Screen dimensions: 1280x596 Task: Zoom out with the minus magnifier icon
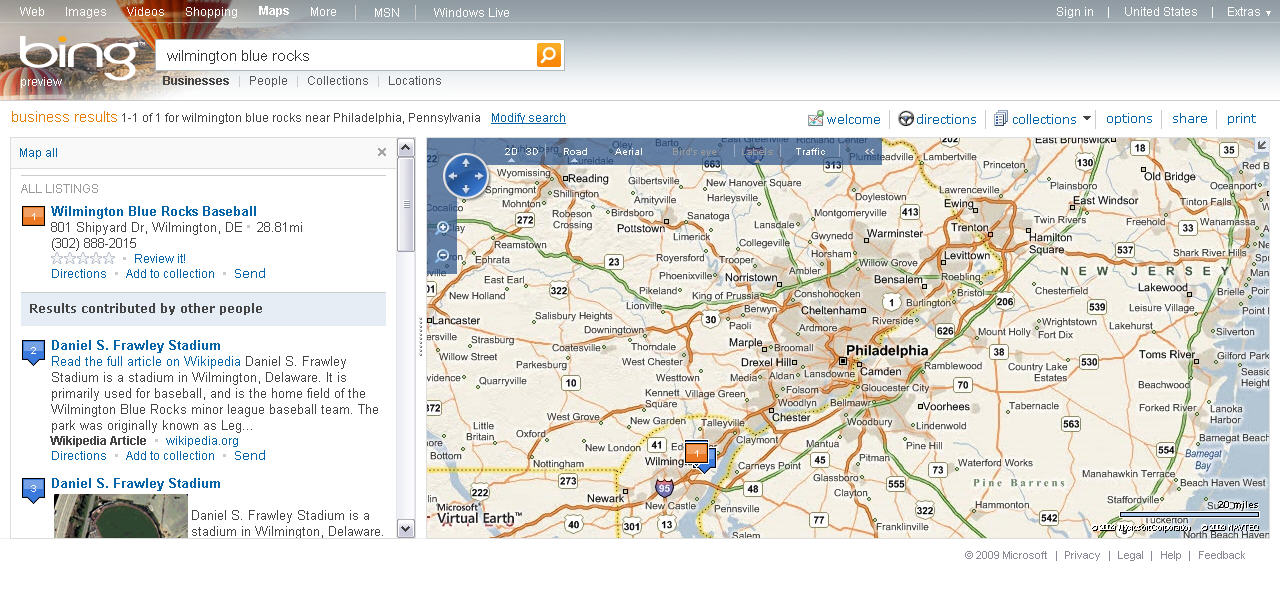[443, 256]
